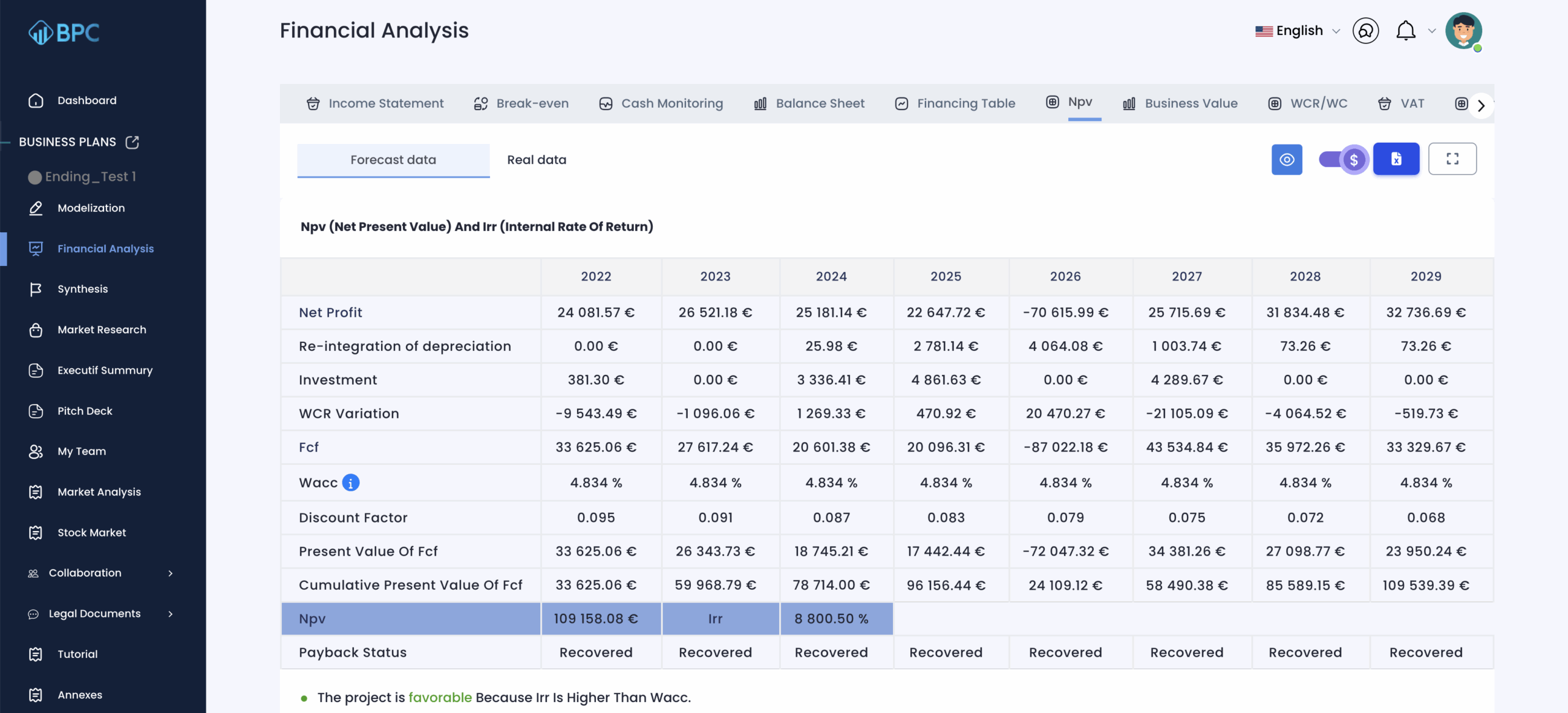Click 2027 Fcf value 43 534.84 €
Image resolution: width=1568 pixels, height=713 pixels.
[x=1186, y=447]
